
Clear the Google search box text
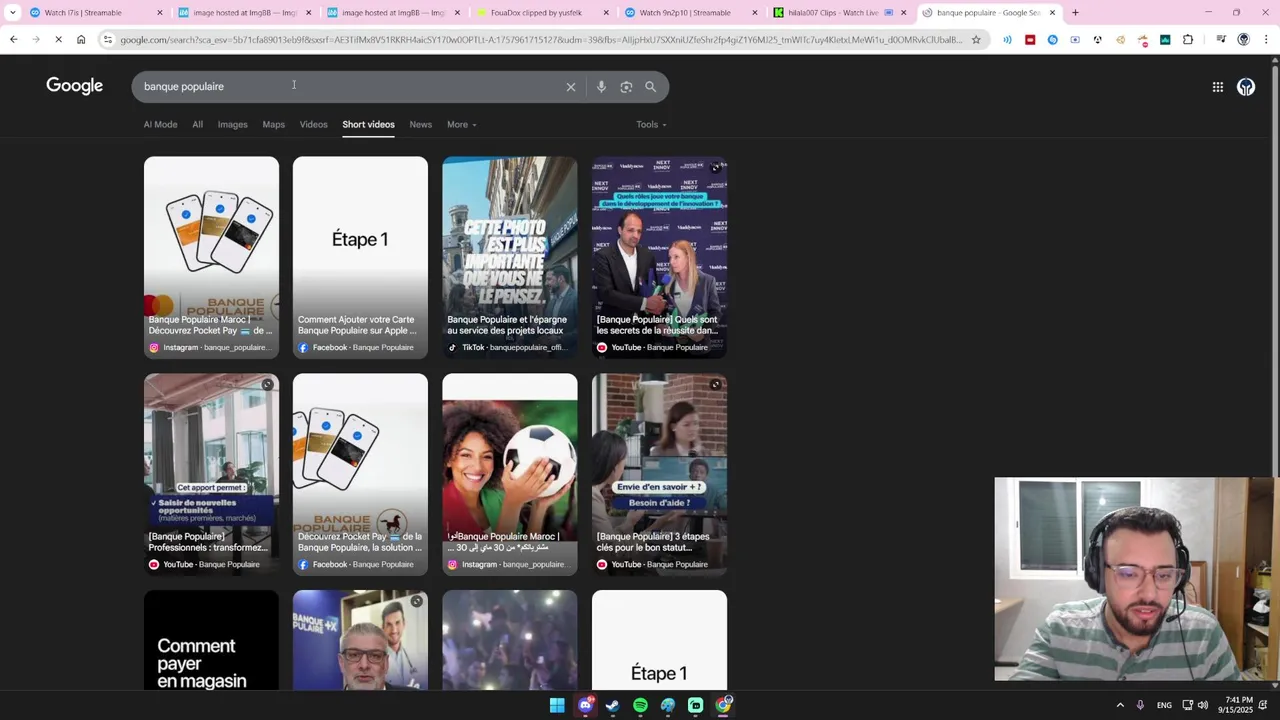tap(571, 87)
